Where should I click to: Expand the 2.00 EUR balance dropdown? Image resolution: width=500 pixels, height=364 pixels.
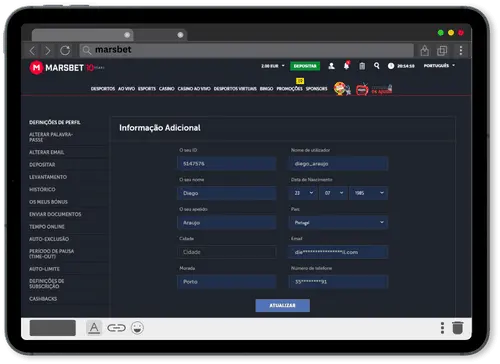(x=273, y=66)
